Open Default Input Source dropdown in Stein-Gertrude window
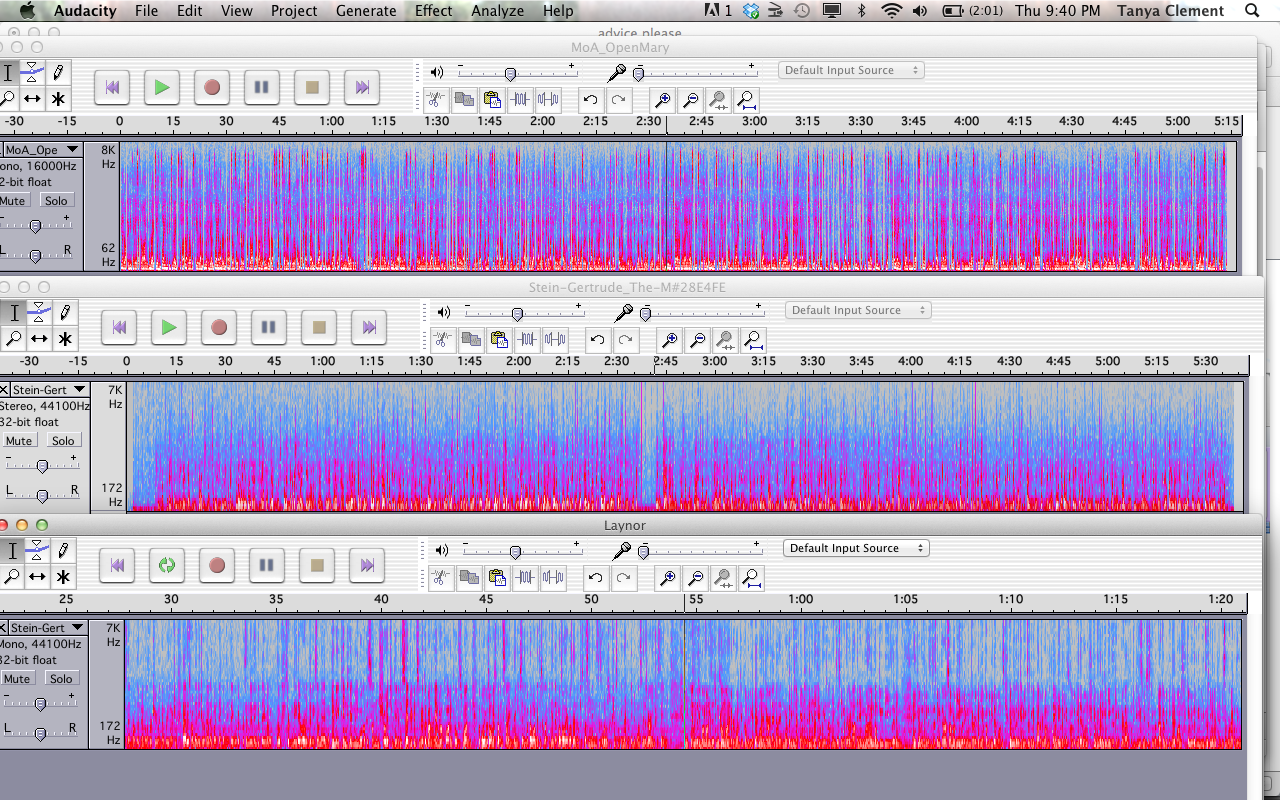This screenshot has height=800, width=1280. tap(858, 310)
